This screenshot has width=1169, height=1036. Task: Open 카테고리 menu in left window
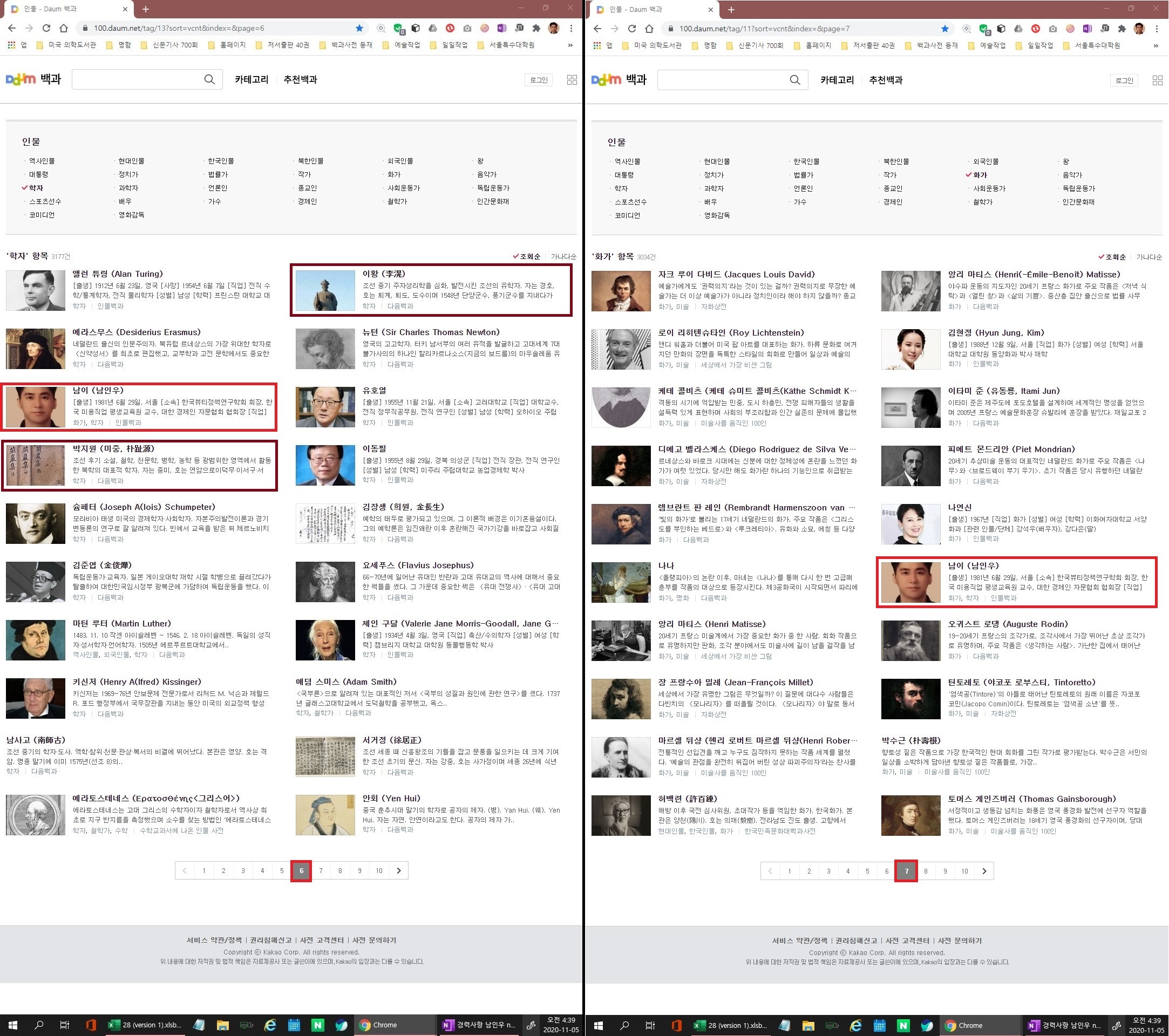tap(251, 79)
